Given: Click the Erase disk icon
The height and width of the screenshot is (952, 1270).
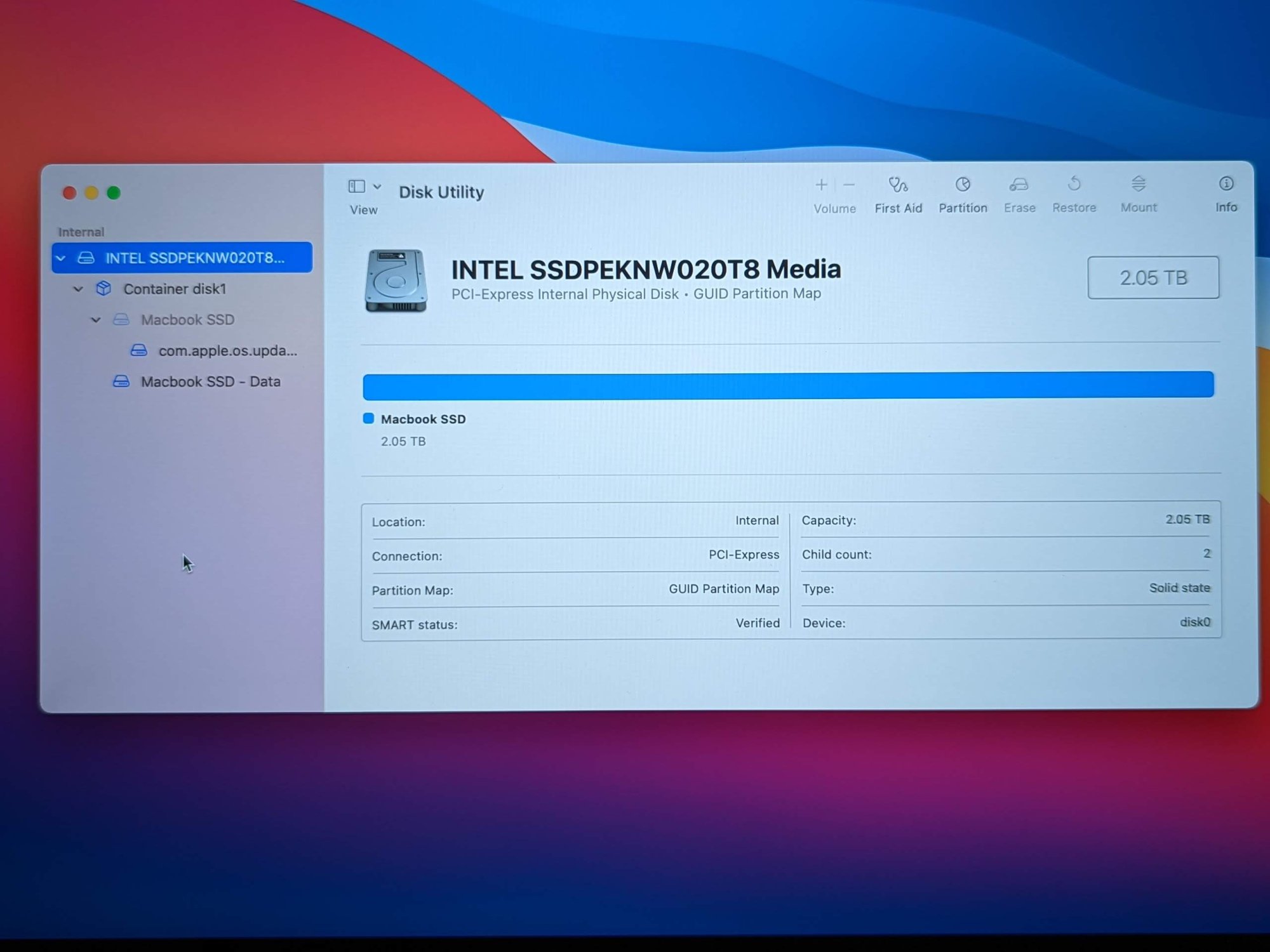Looking at the screenshot, I should [1019, 185].
